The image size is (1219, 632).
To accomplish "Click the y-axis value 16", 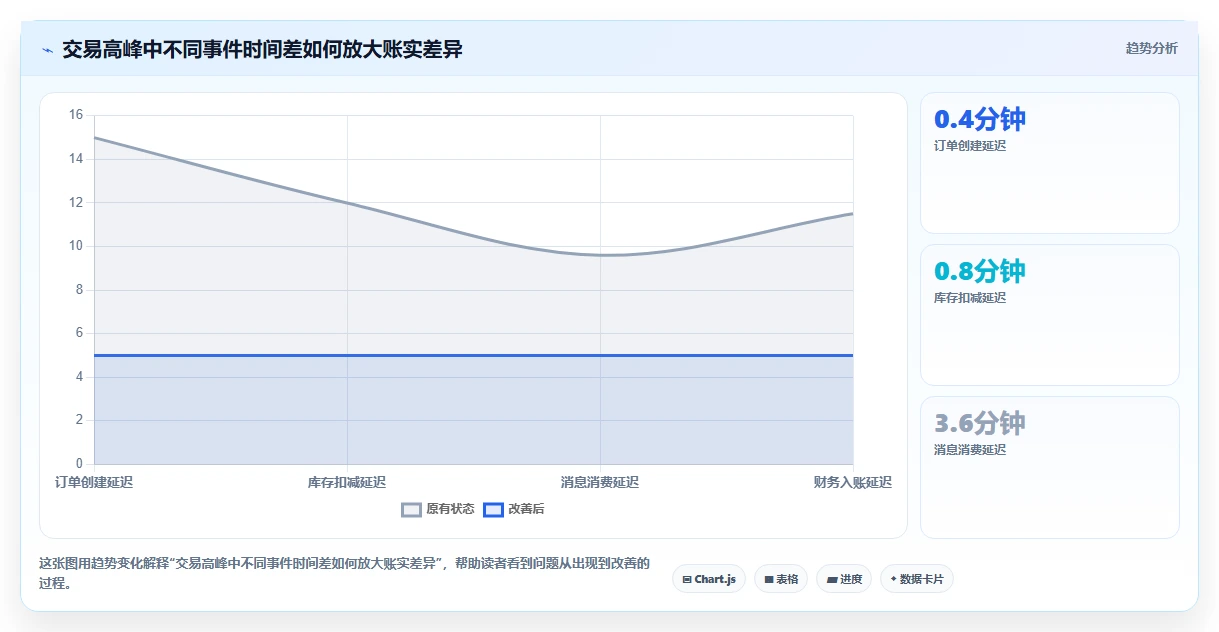I will click(x=76, y=115).
